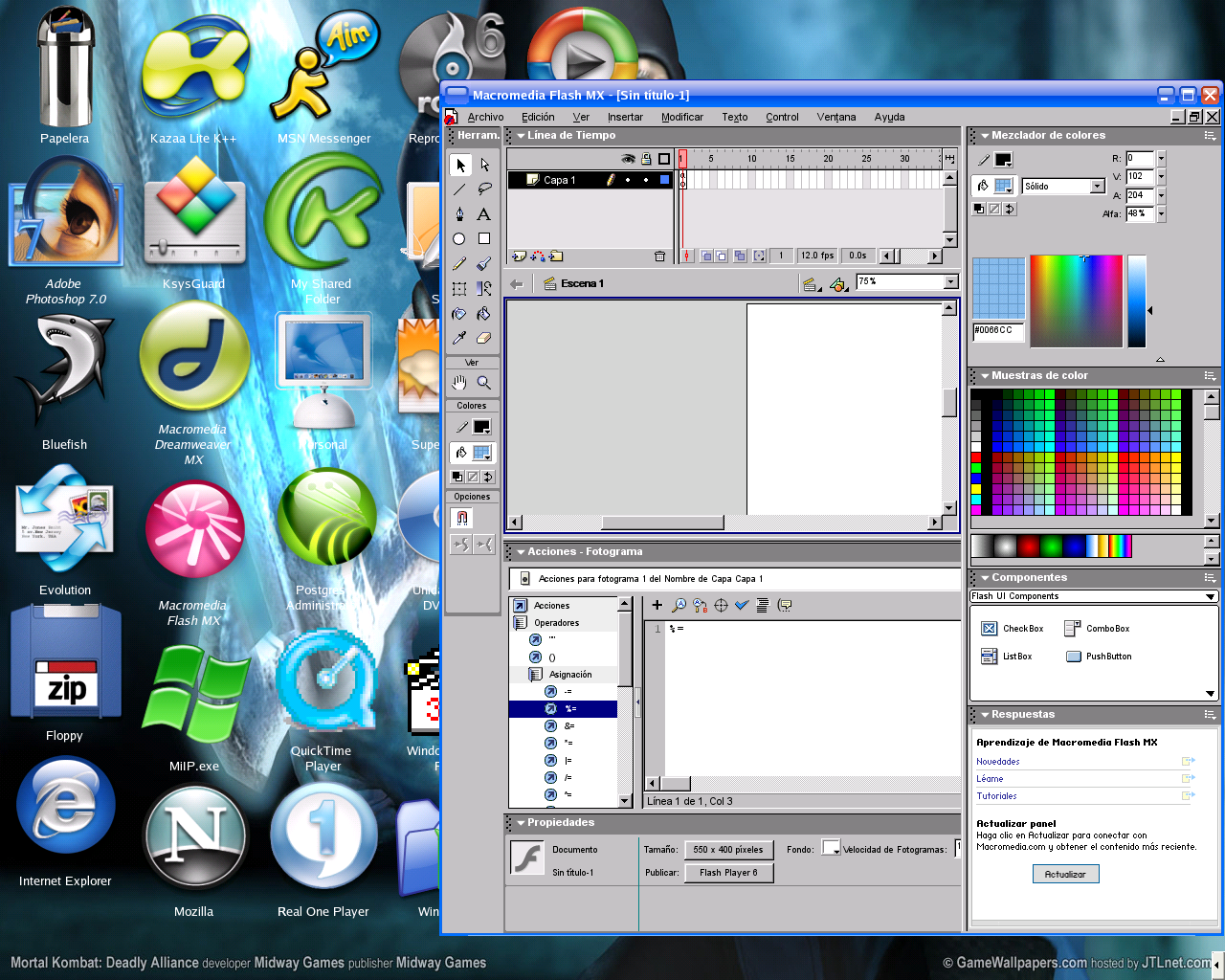Click the Insert Layer icon in the timeline

[x=519, y=256]
